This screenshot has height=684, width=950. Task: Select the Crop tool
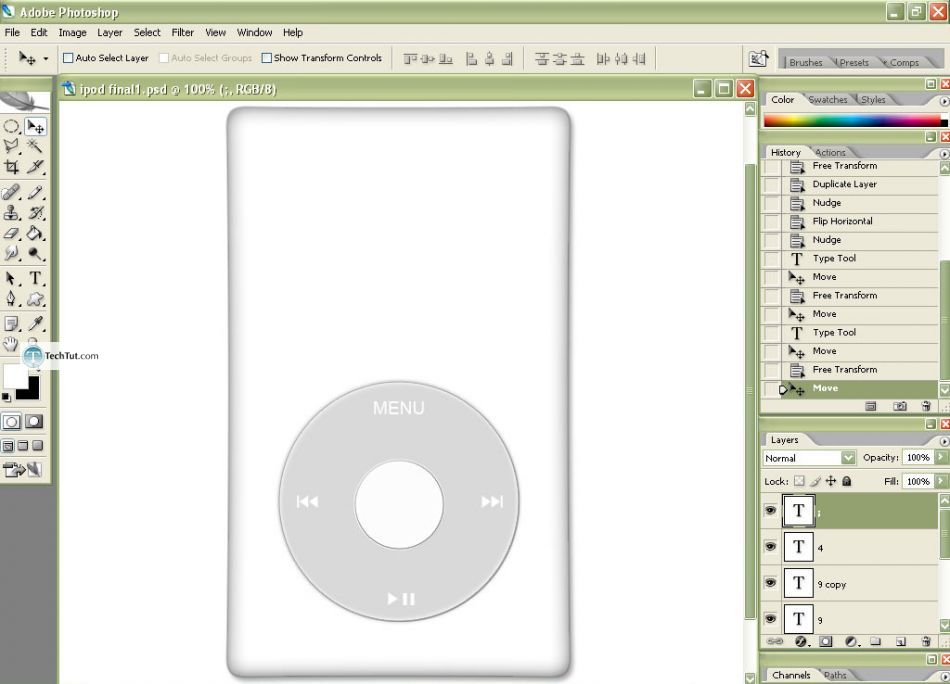tap(12, 168)
